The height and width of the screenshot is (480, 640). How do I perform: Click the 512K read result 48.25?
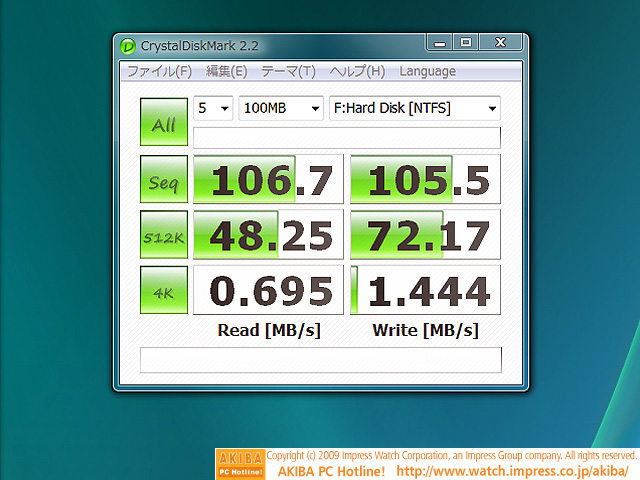(268, 234)
